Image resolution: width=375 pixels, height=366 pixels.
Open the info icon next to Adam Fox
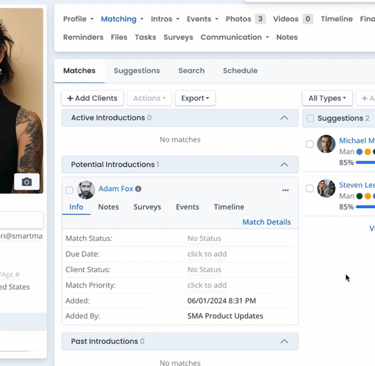pyautogui.click(x=138, y=189)
